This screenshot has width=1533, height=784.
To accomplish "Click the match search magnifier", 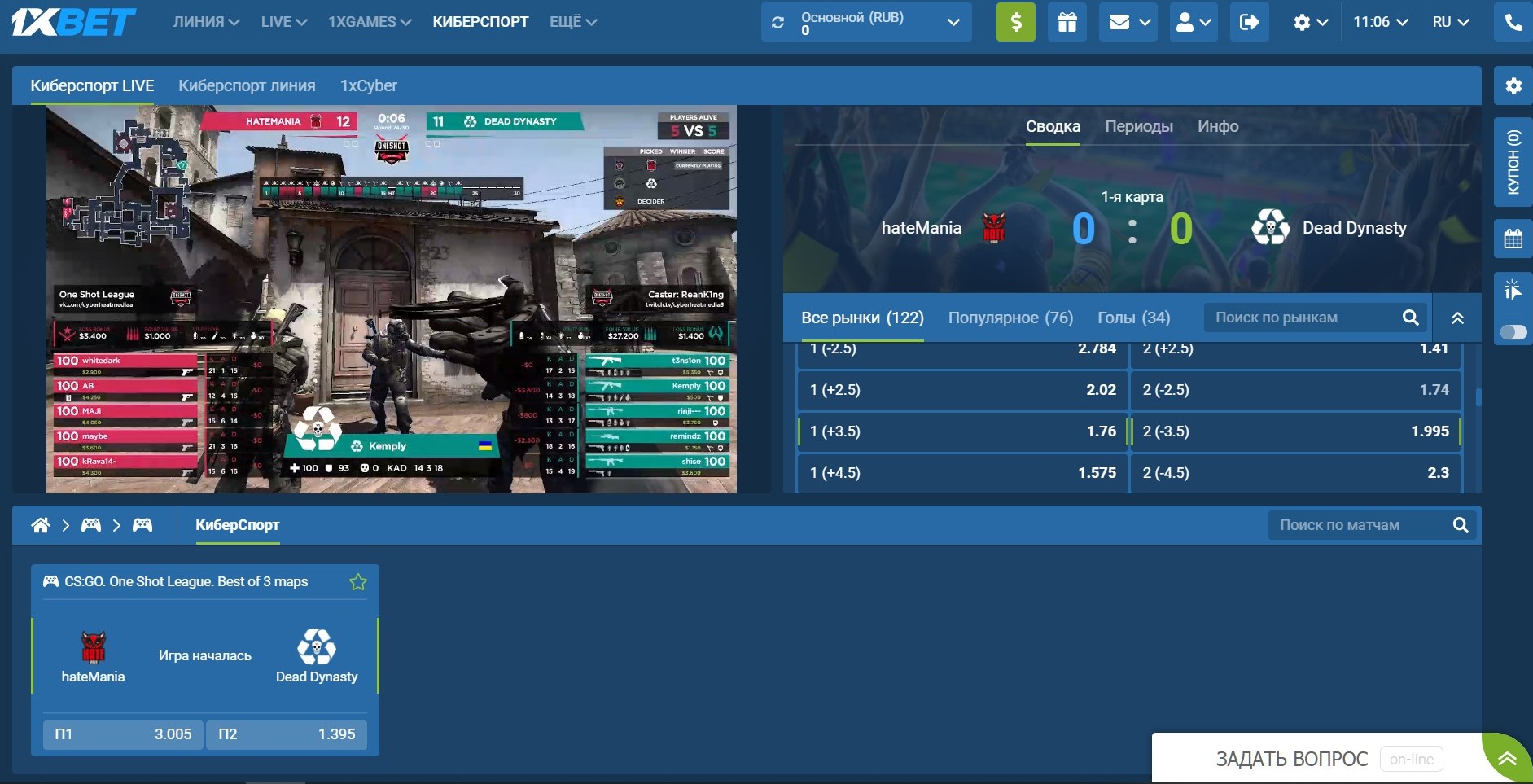I will (1461, 525).
